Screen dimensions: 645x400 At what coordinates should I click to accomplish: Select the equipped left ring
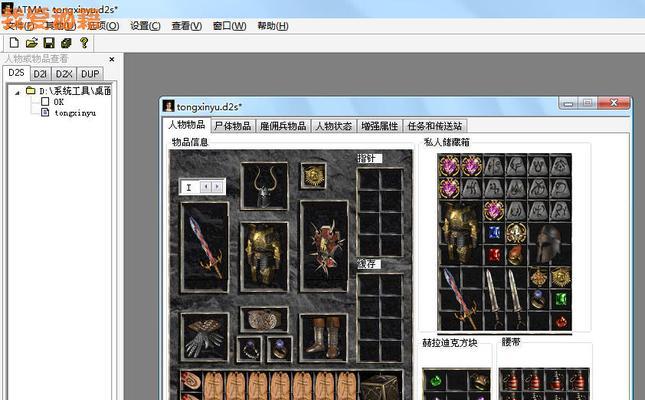click(x=249, y=349)
